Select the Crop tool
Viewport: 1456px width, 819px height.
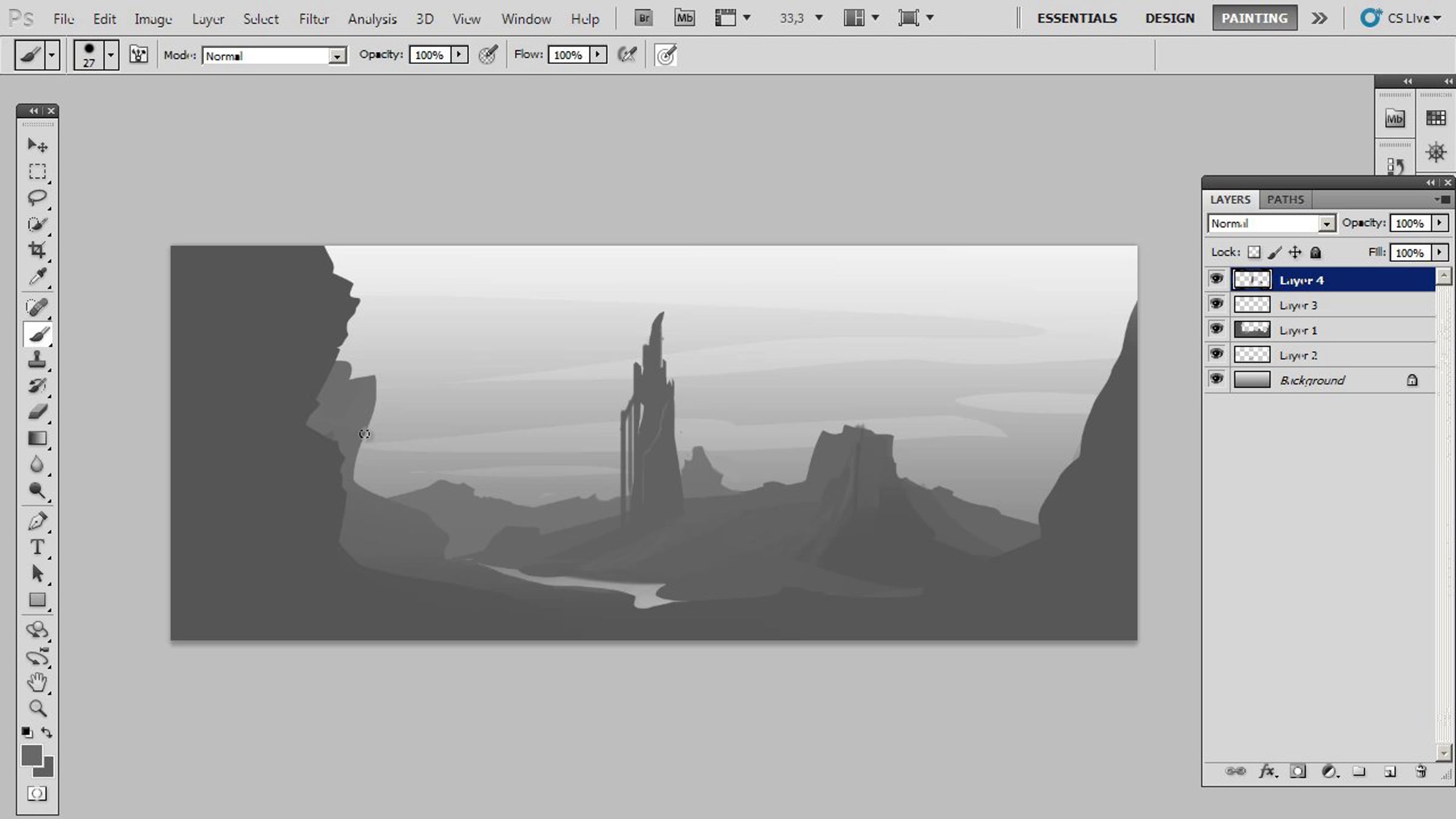click(x=37, y=249)
